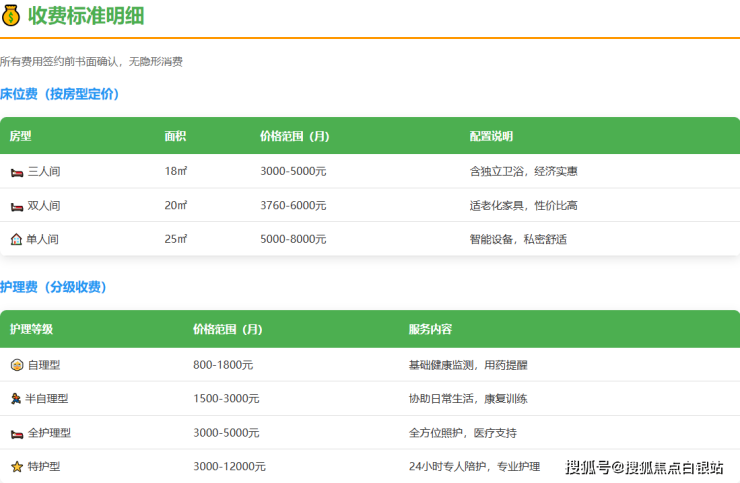
Task: Click the 800-1800元 price cell
Action: point(223,365)
